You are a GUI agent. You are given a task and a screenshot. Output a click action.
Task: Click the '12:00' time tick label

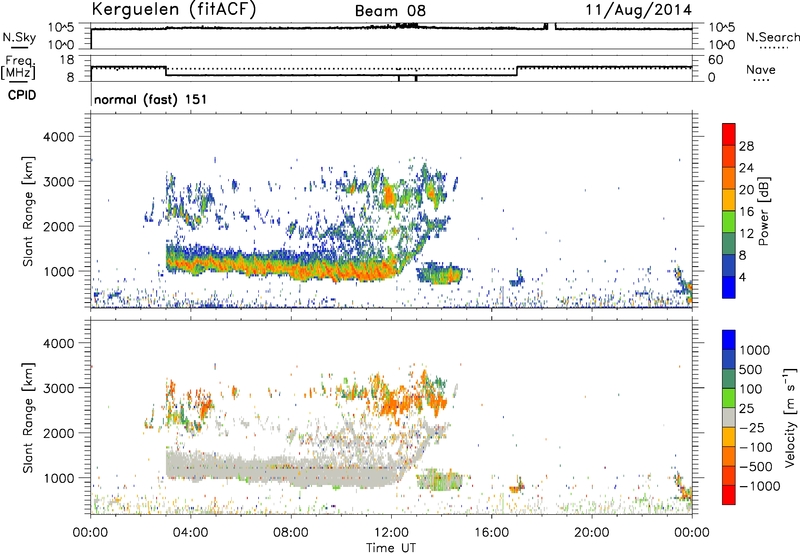tap(391, 533)
